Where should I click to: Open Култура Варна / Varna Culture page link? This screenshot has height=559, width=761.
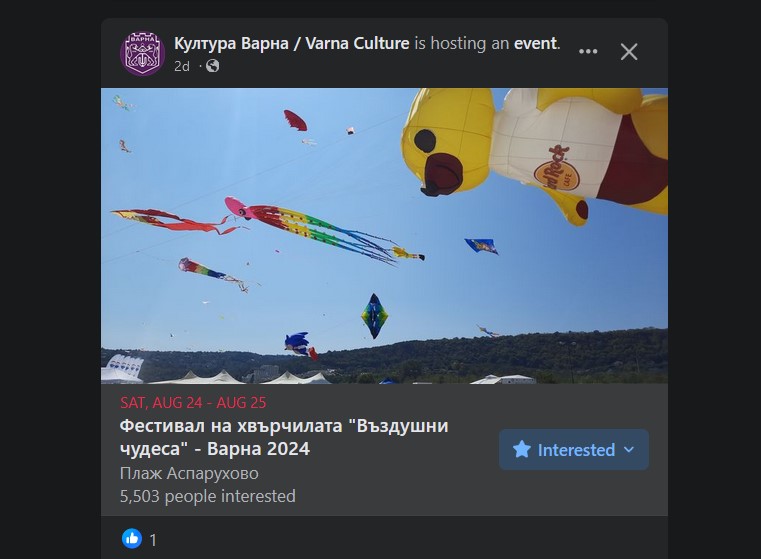pos(292,43)
